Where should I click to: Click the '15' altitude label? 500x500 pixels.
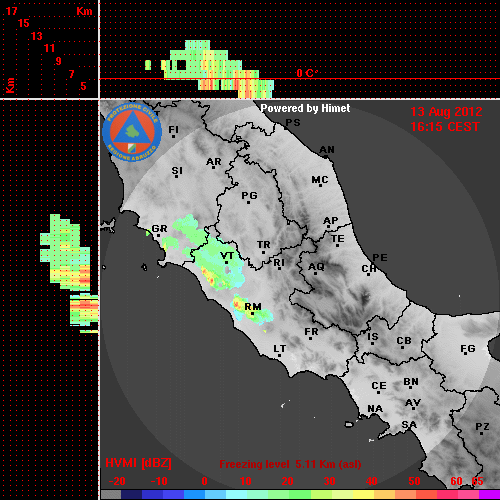tap(24, 23)
